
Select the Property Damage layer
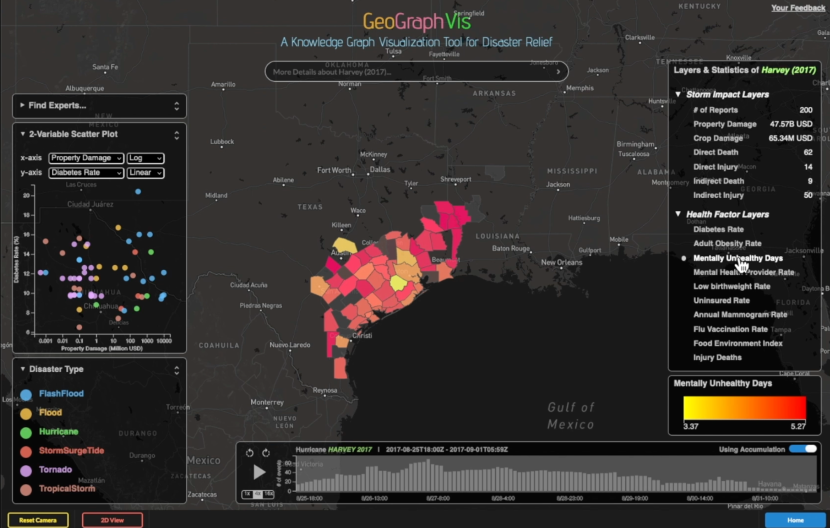(x=725, y=124)
